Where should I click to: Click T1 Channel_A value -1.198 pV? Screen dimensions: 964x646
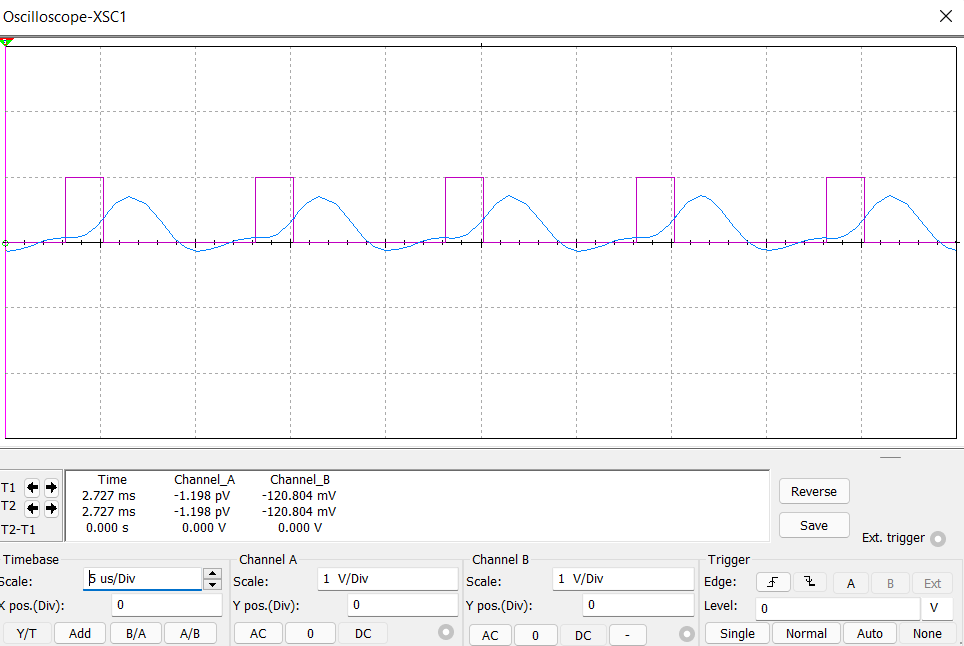tap(202, 495)
